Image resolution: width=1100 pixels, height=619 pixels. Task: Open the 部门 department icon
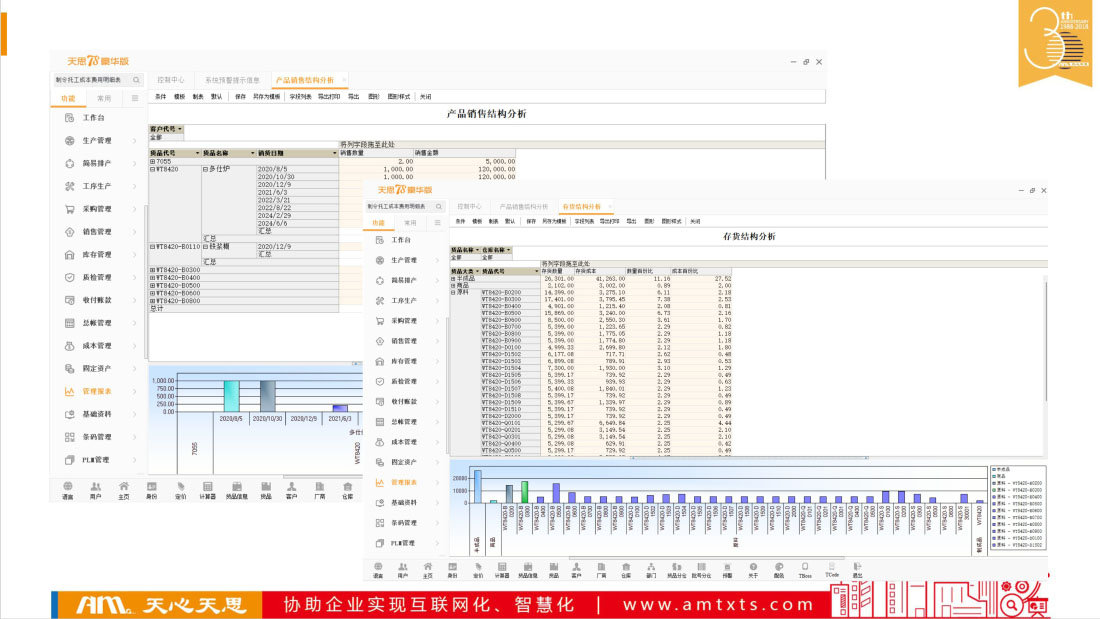click(x=651, y=569)
